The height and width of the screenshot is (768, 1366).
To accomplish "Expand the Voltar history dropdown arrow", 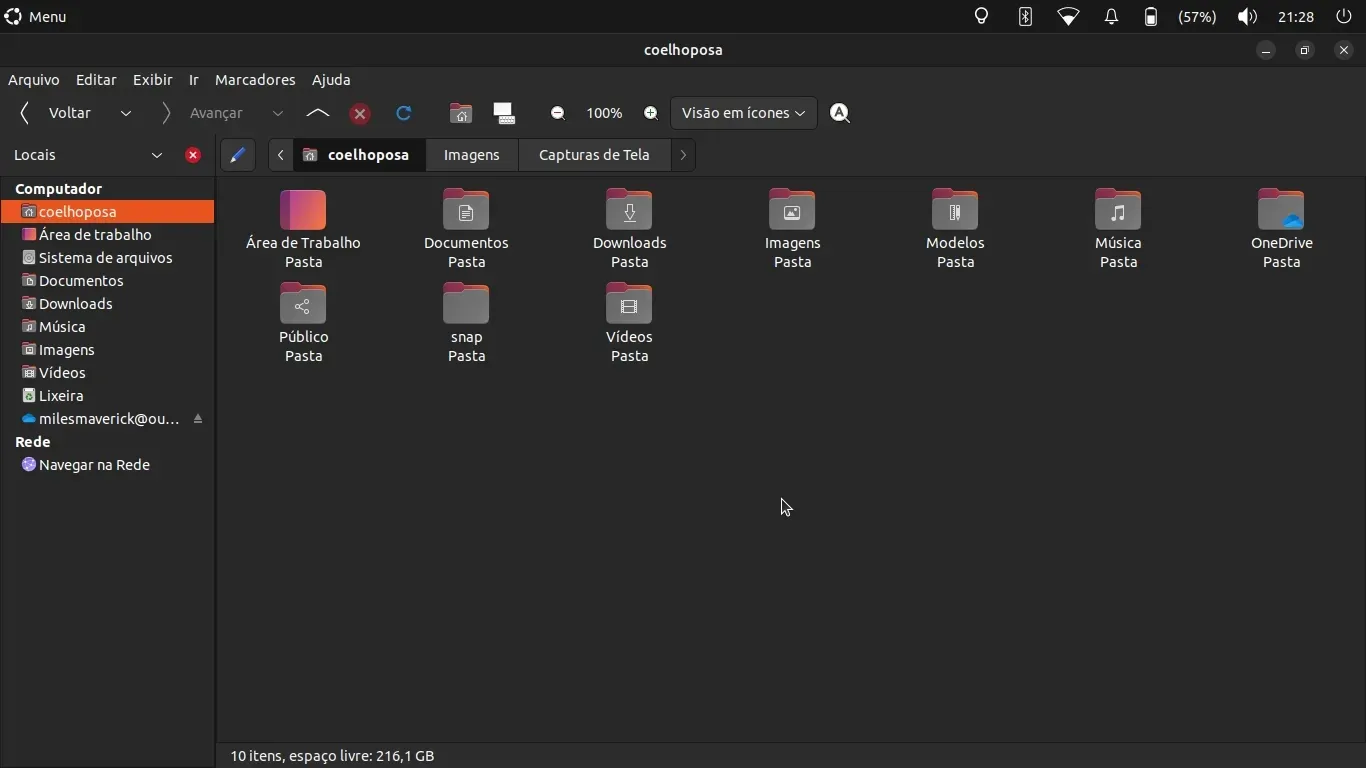I will [126, 113].
